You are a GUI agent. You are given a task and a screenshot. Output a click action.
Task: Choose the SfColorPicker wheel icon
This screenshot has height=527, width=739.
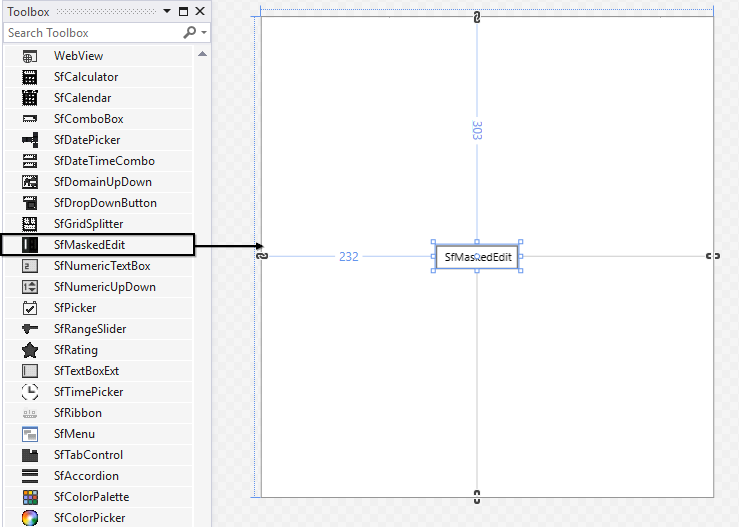coord(30,518)
